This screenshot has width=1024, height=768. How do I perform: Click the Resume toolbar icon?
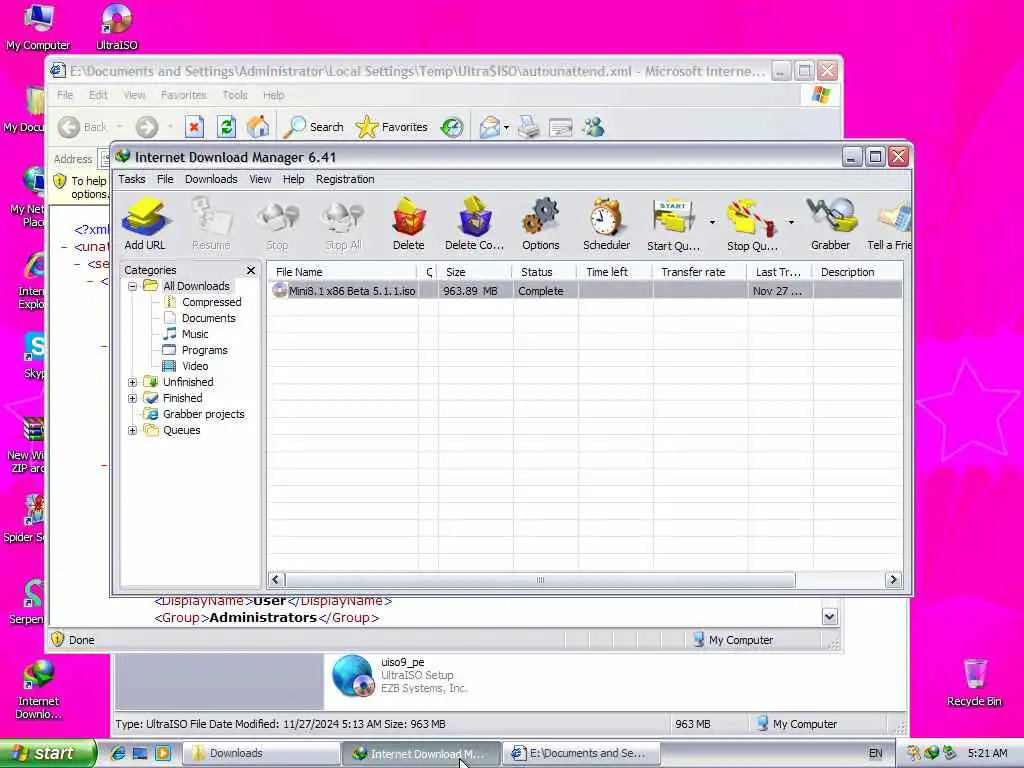[x=211, y=224]
